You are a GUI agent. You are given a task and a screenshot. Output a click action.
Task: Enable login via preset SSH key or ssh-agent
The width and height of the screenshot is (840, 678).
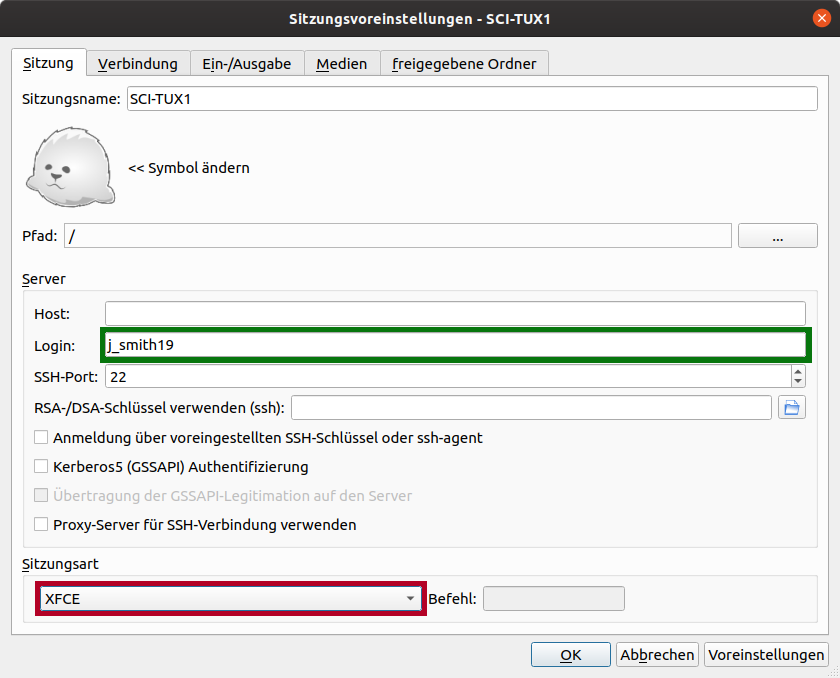pyautogui.click(x=41, y=437)
